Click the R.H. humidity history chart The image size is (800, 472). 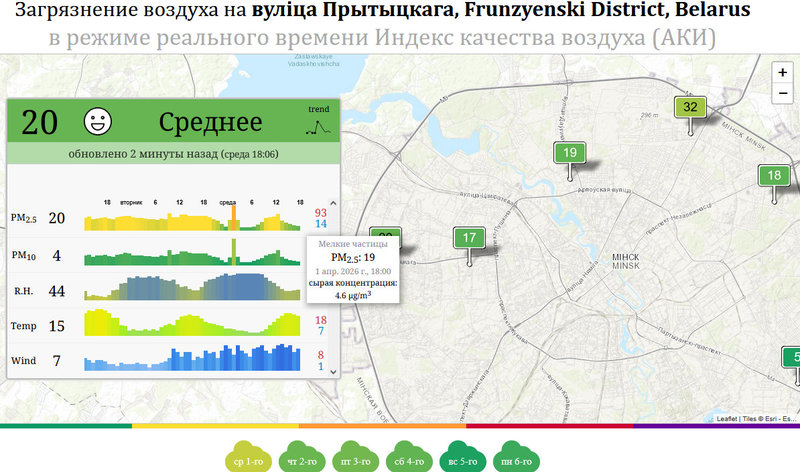[x=195, y=289]
